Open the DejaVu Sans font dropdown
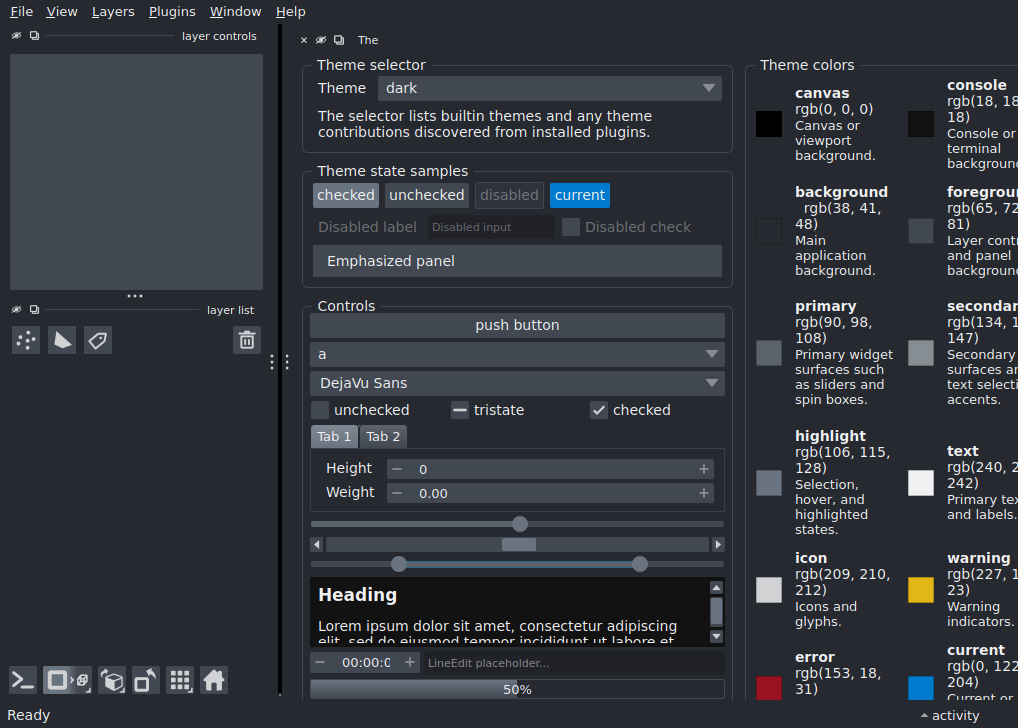The width and height of the screenshot is (1018, 728). coord(517,383)
